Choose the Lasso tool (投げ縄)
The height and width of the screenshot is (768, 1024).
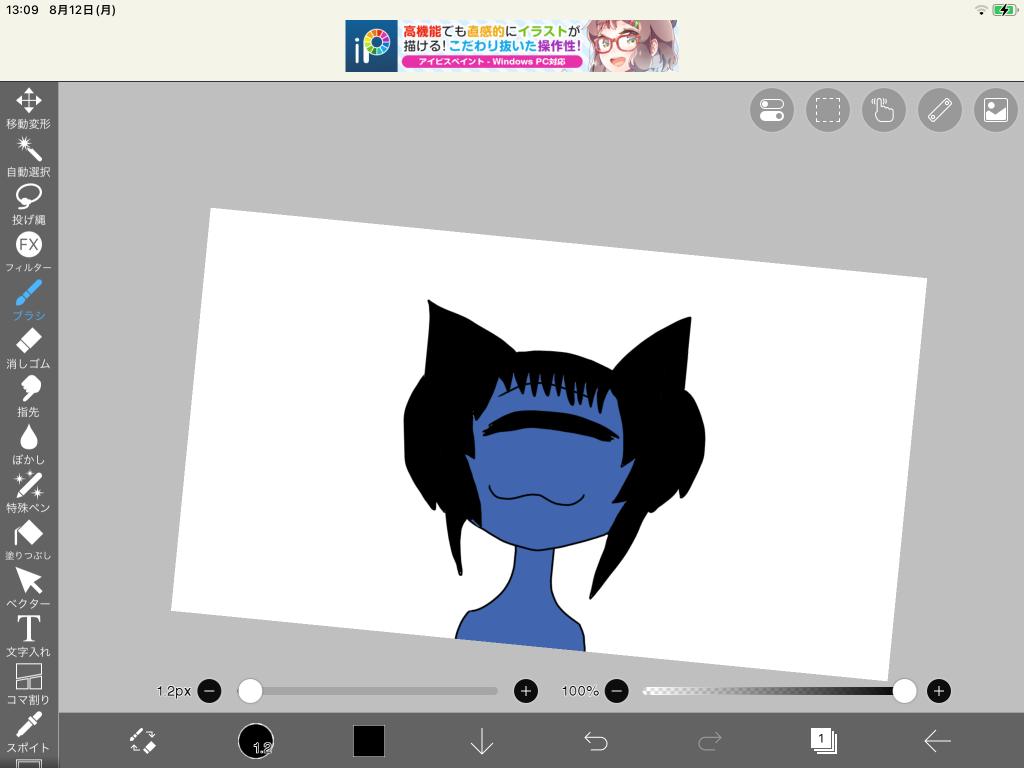(x=28, y=204)
